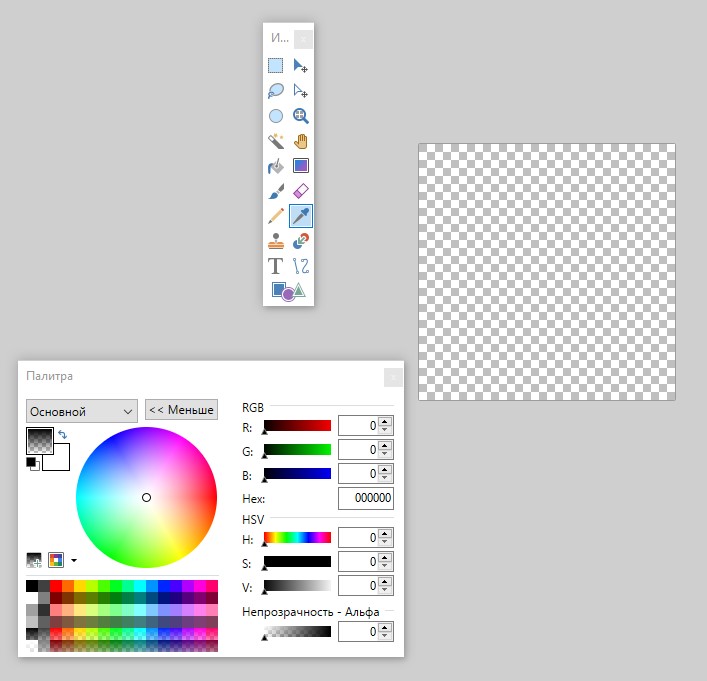
Task: Select the Shapes tool
Action: (289, 291)
